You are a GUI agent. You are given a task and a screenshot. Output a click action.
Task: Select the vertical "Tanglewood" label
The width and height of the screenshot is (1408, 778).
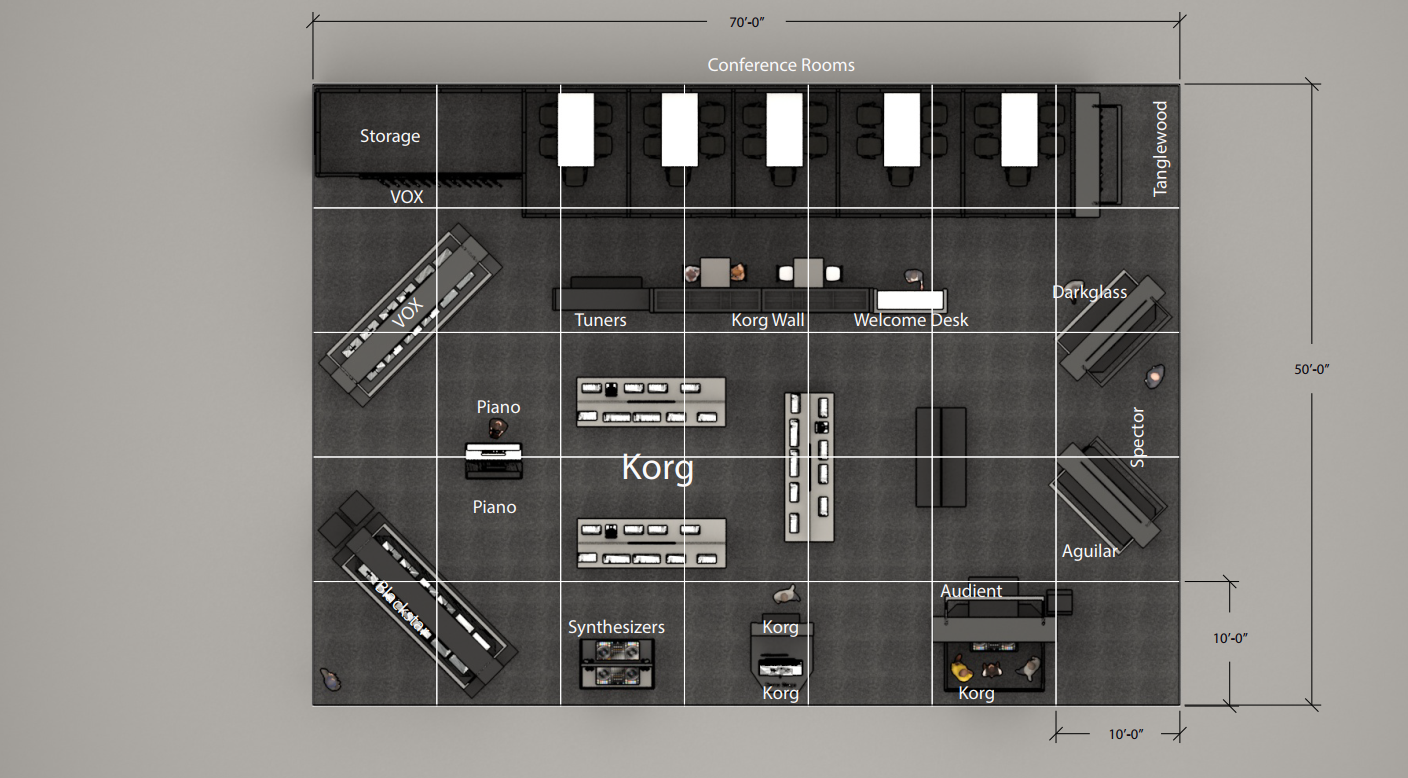(1160, 149)
